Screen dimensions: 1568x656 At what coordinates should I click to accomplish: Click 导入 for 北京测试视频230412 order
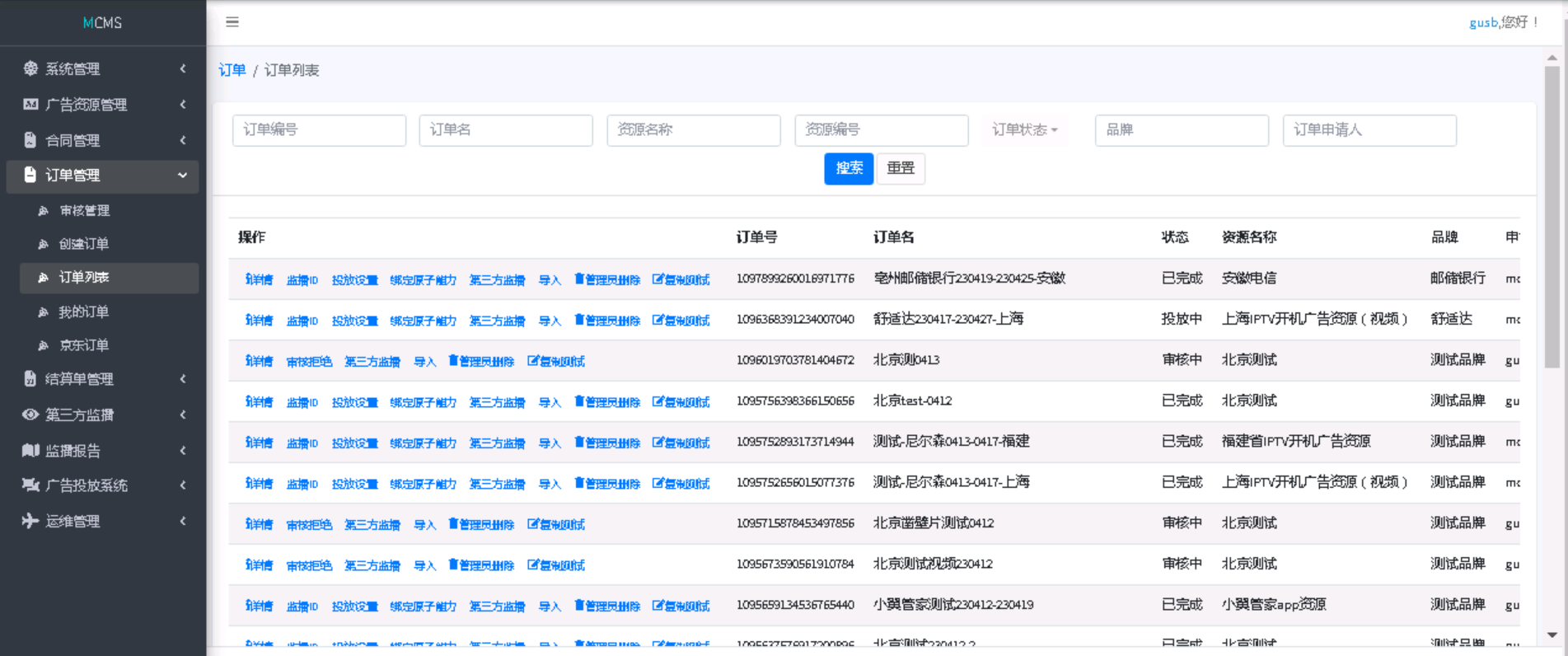coord(424,565)
